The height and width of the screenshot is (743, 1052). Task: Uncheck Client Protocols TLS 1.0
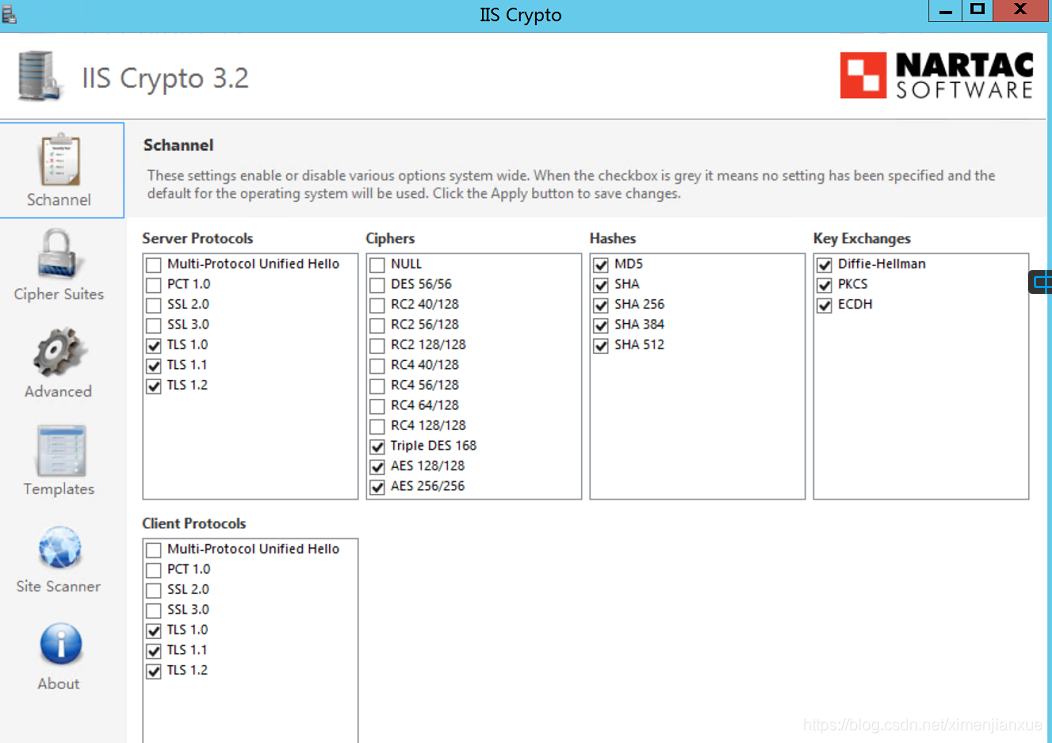pos(154,630)
